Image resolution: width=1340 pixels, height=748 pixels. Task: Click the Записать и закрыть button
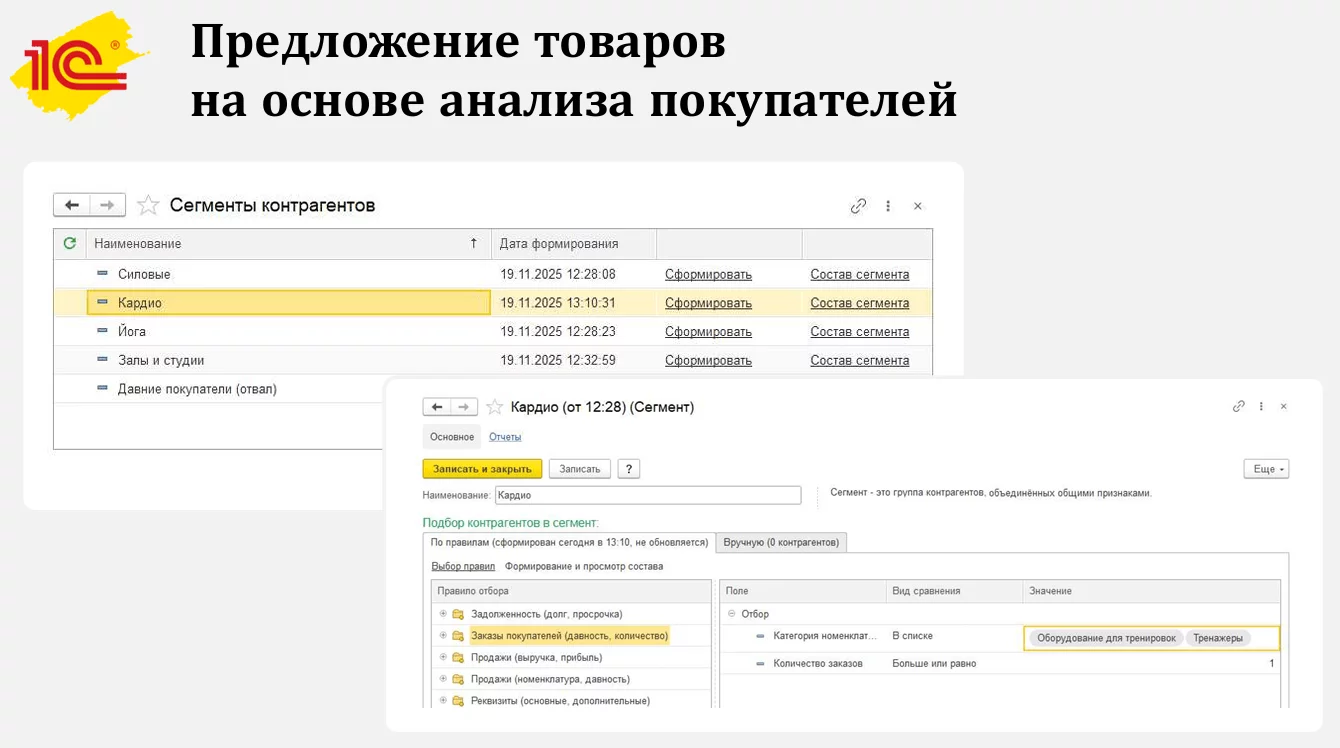(x=483, y=469)
